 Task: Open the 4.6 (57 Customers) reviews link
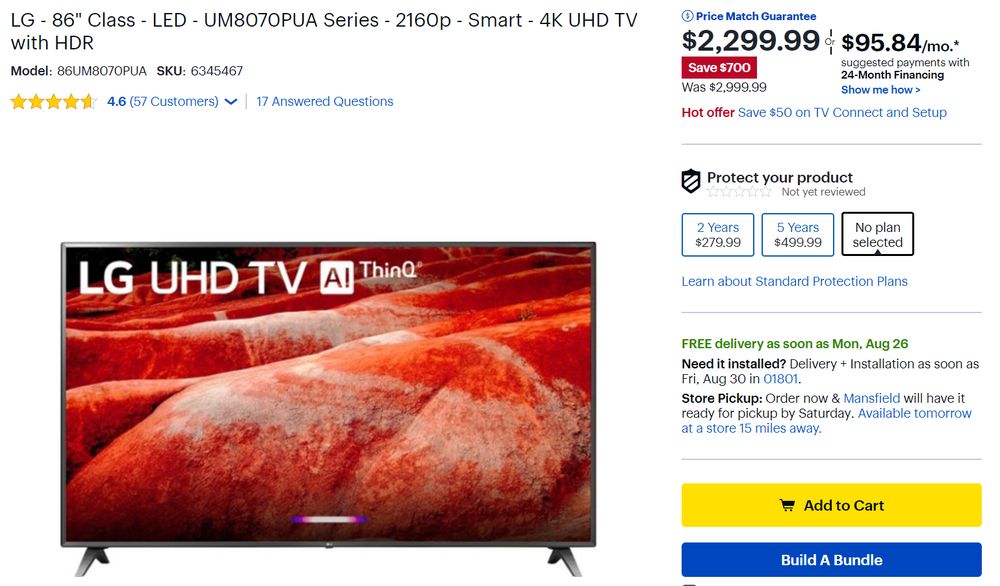pos(163,101)
